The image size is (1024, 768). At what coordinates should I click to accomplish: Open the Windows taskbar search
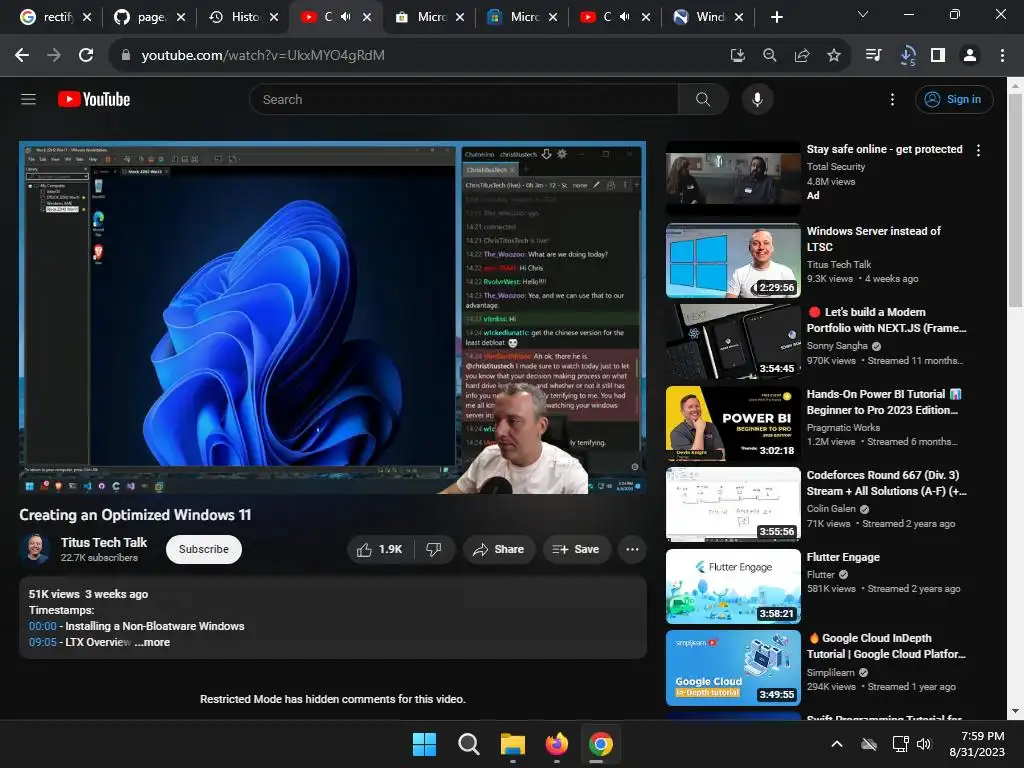[468, 744]
